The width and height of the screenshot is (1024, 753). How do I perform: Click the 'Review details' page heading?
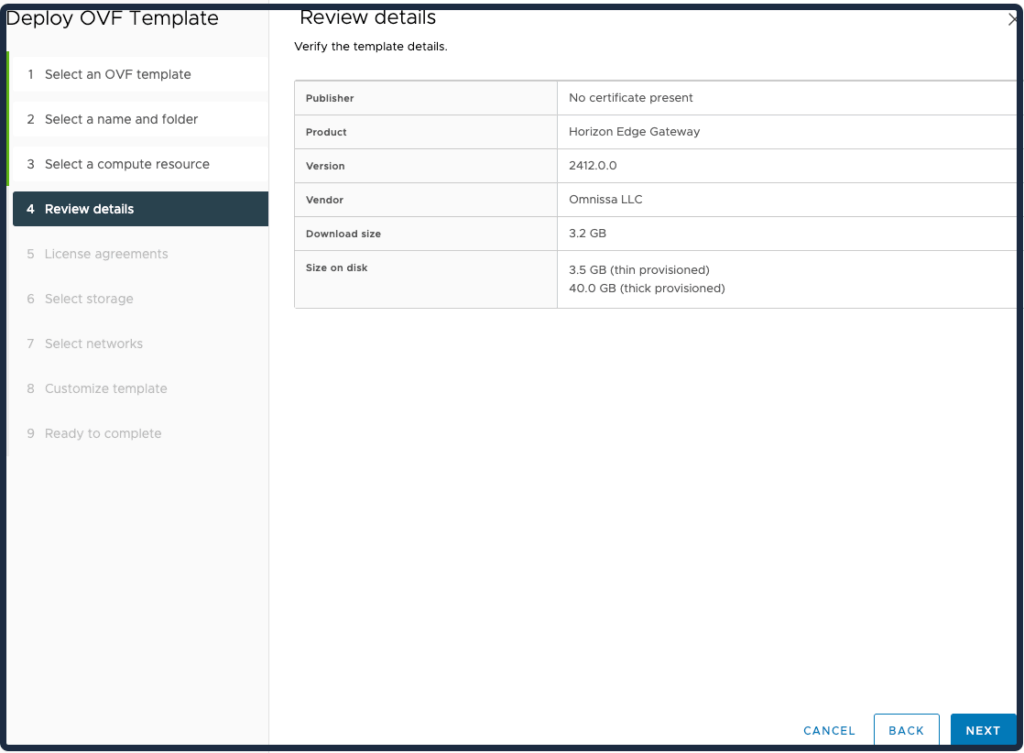coord(368,18)
